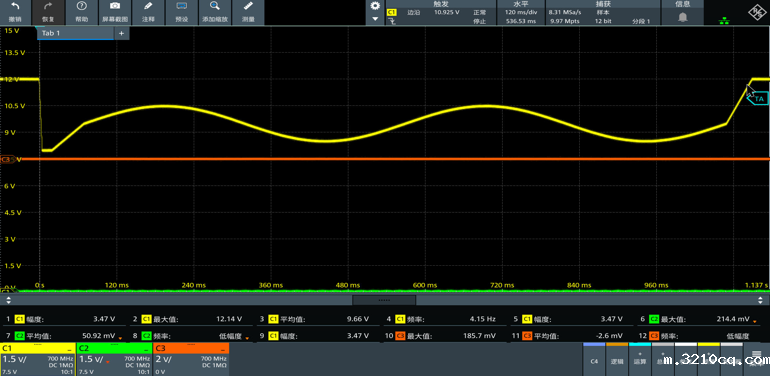Select measurement 4 C1 频率 4.15 Hz
The image size is (770, 376).
(444, 319)
